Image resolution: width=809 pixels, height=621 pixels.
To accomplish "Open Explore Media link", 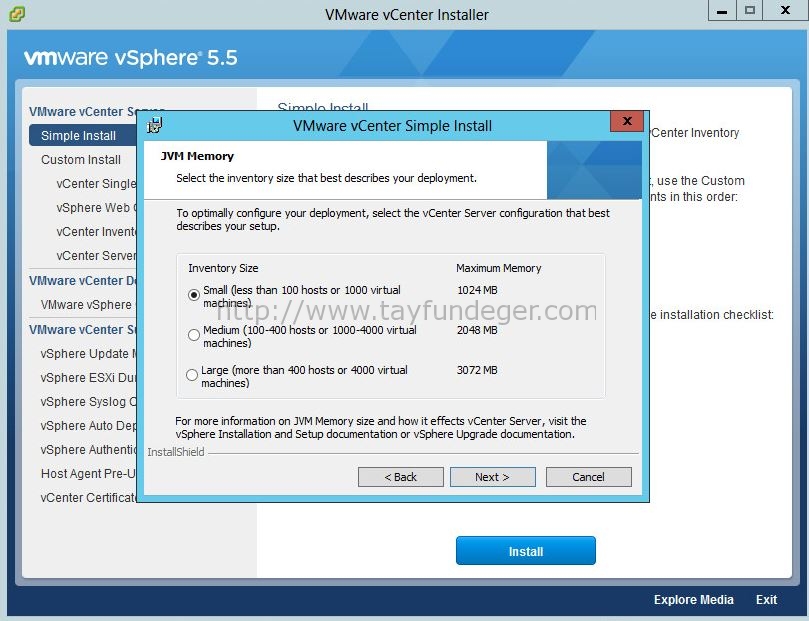I will pos(693,599).
